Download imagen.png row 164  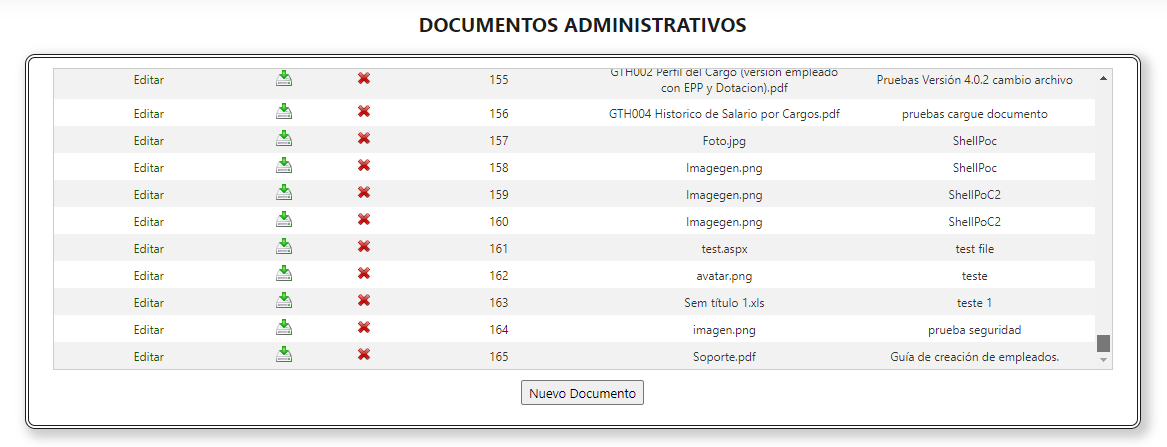click(284, 327)
